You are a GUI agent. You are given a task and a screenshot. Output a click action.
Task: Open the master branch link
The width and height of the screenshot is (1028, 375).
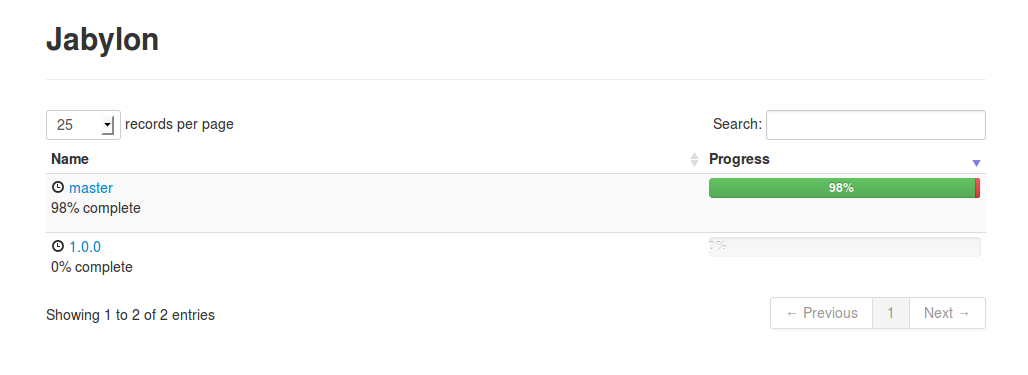[x=91, y=188]
